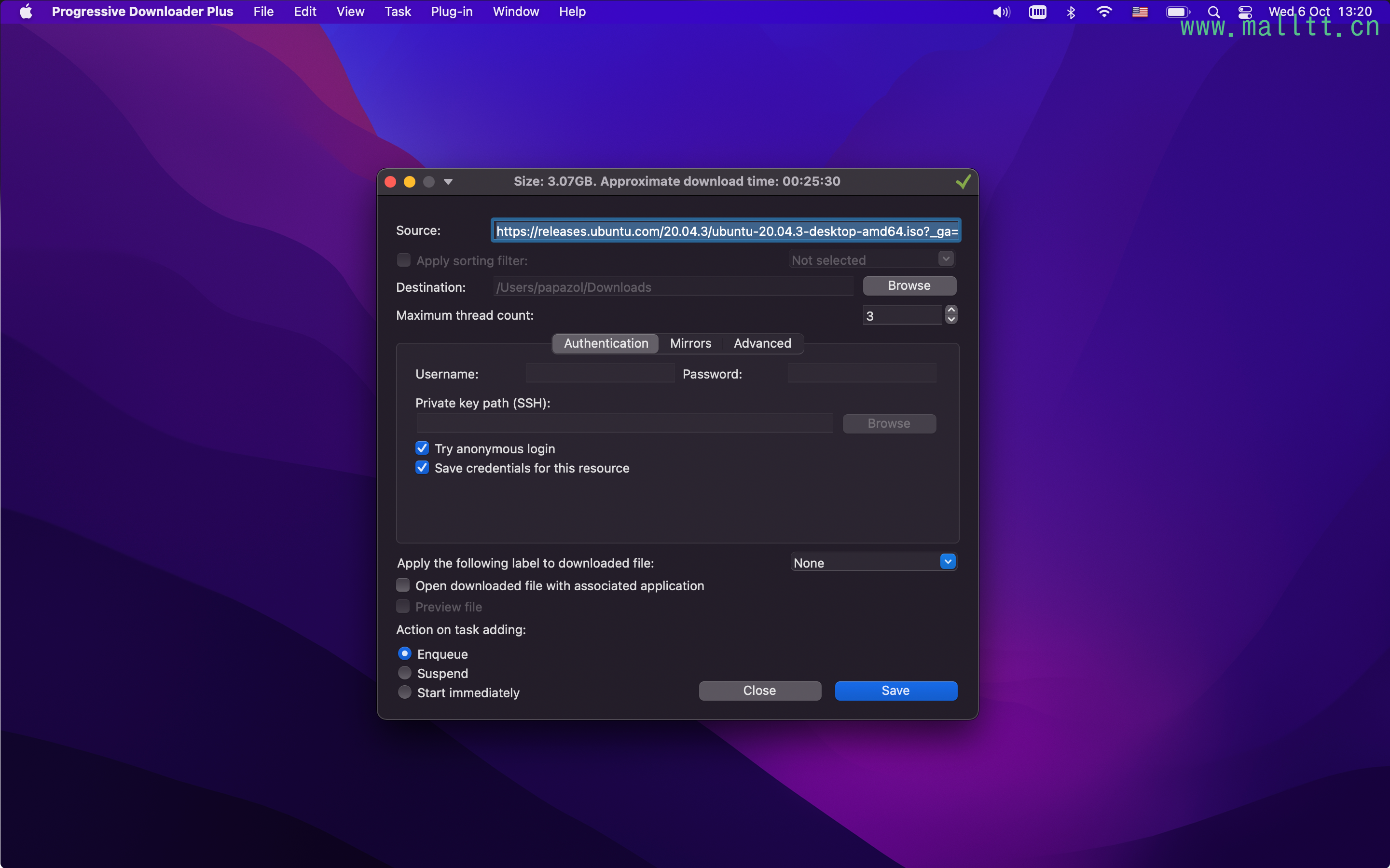1390x868 pixels.
Task: Toggle the Preview file checkbox
Action: pyautogui.click(x=403, y=606)
